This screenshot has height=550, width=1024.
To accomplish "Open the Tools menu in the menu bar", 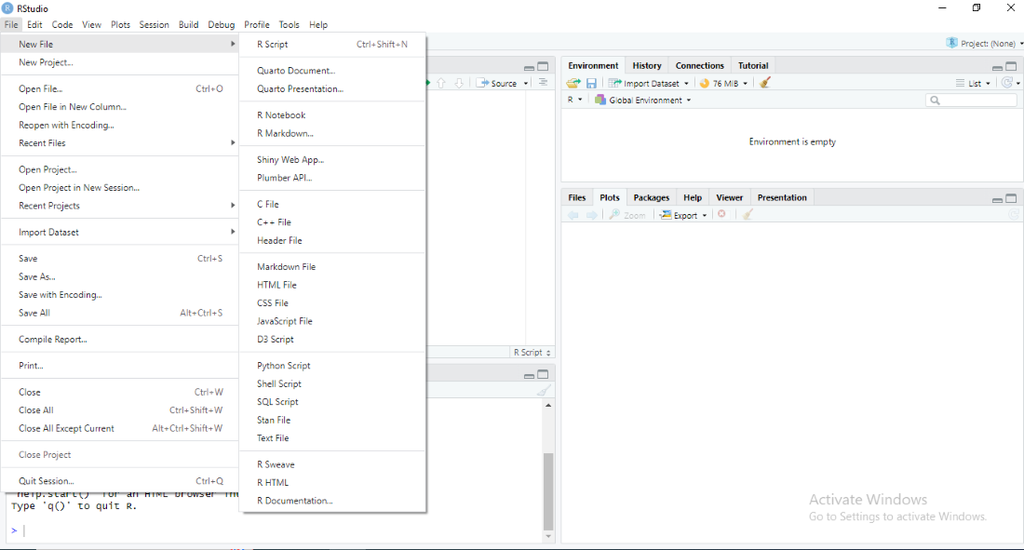I will 289,25.
